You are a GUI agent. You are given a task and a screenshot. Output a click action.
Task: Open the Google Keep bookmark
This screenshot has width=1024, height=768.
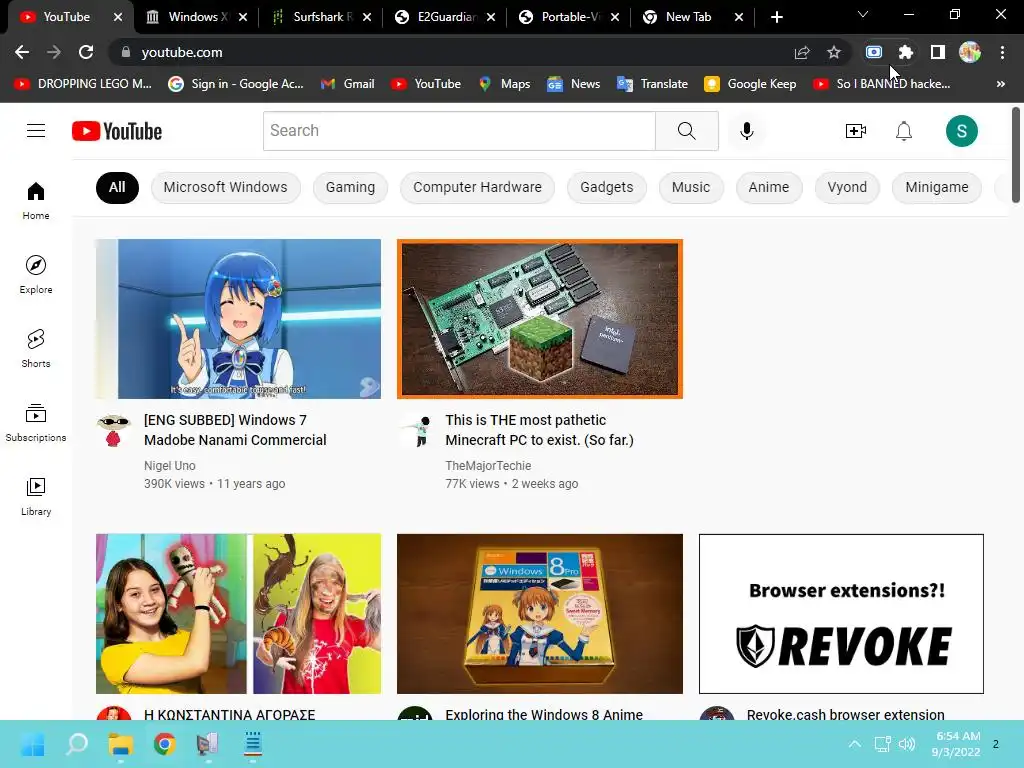point(750,84)
